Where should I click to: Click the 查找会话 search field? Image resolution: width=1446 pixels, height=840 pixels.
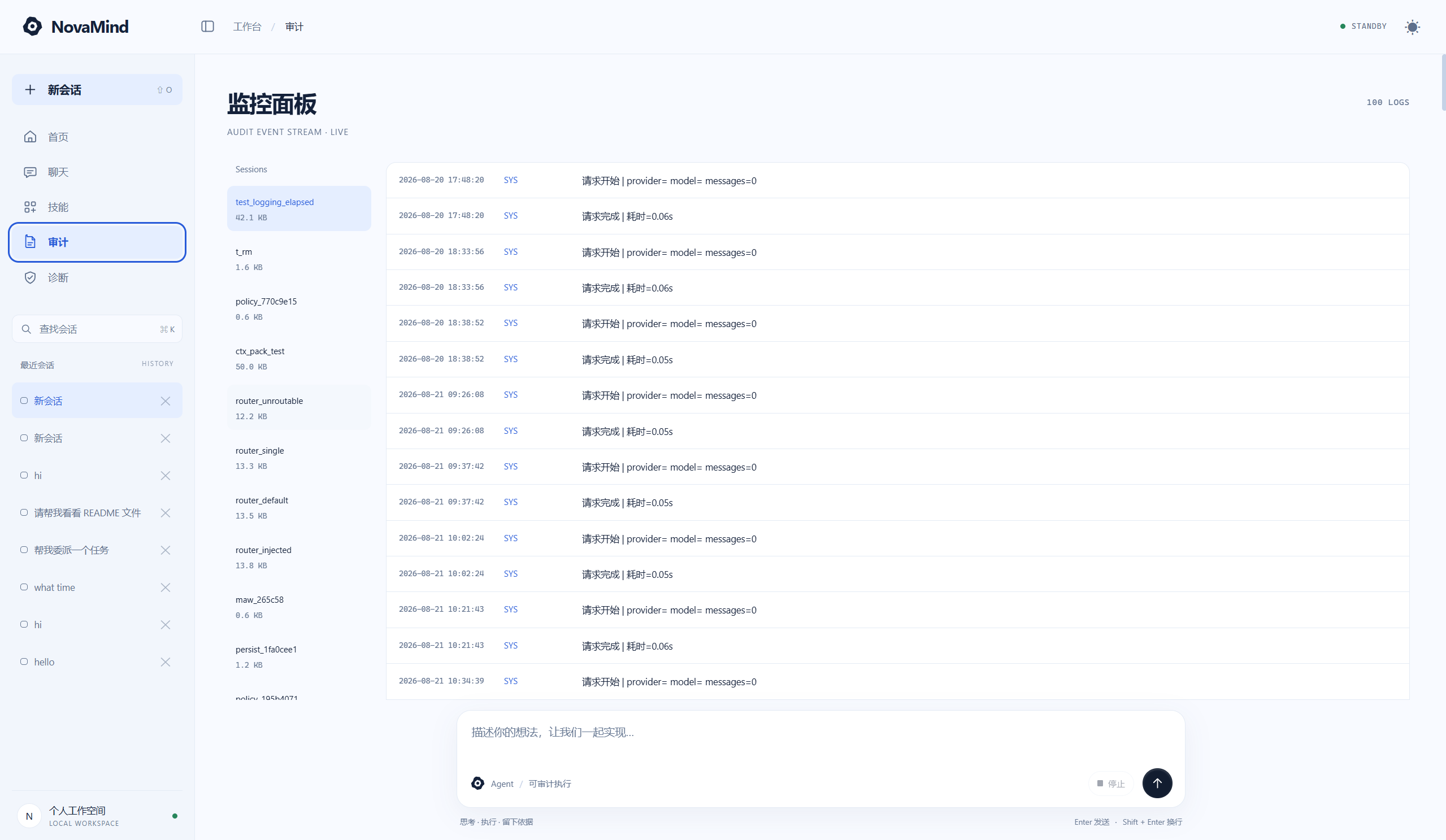point(97,329)
